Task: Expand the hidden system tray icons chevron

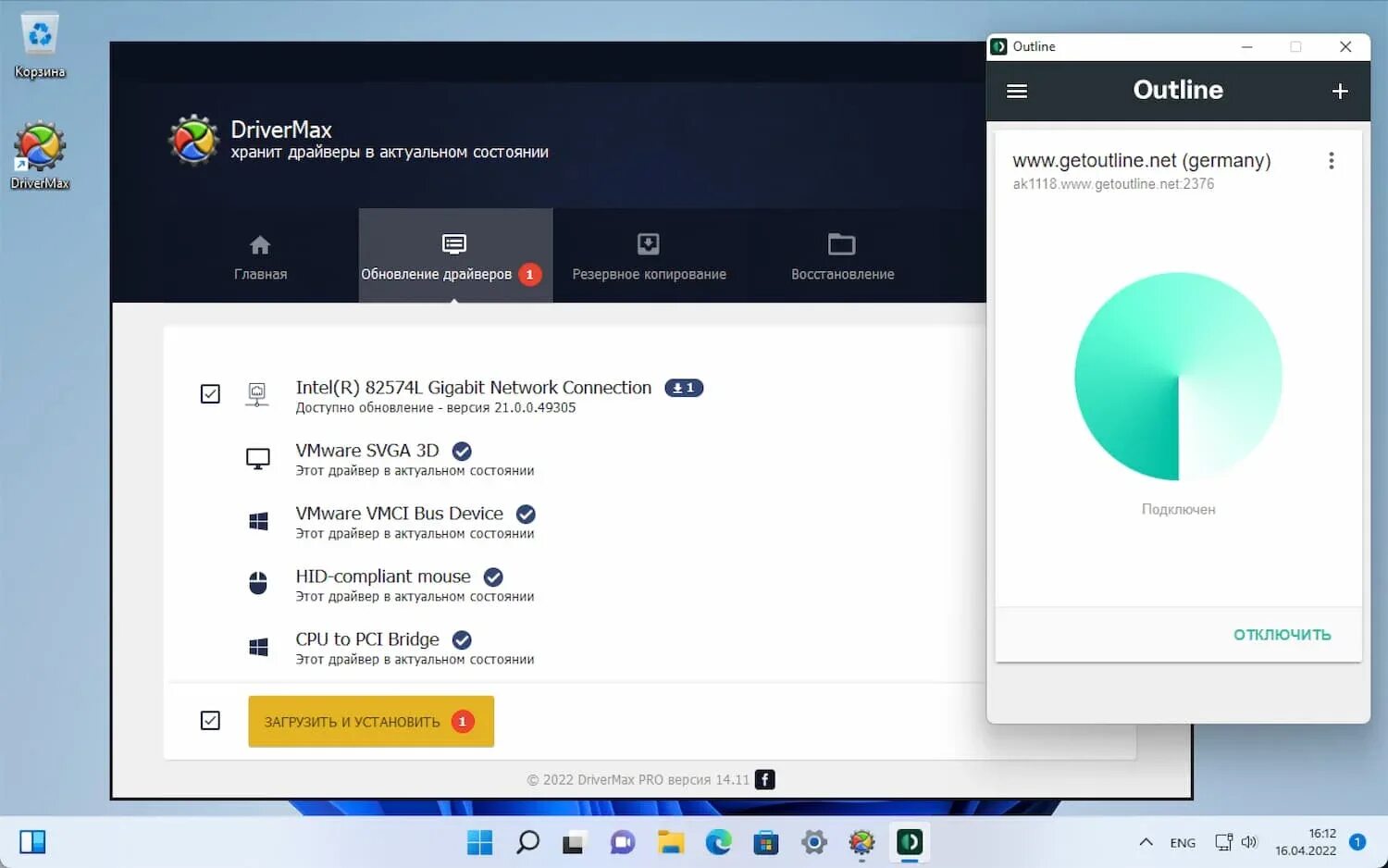Action: pyautogui.click(x=1146, y=842)
